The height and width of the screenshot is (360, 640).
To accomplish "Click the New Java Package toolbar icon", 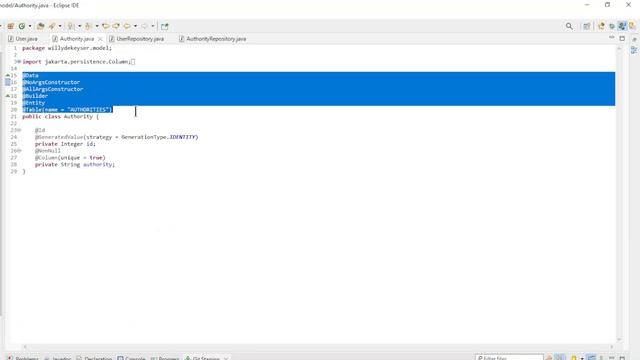I will pyautogui.click(x=11, y=26).
